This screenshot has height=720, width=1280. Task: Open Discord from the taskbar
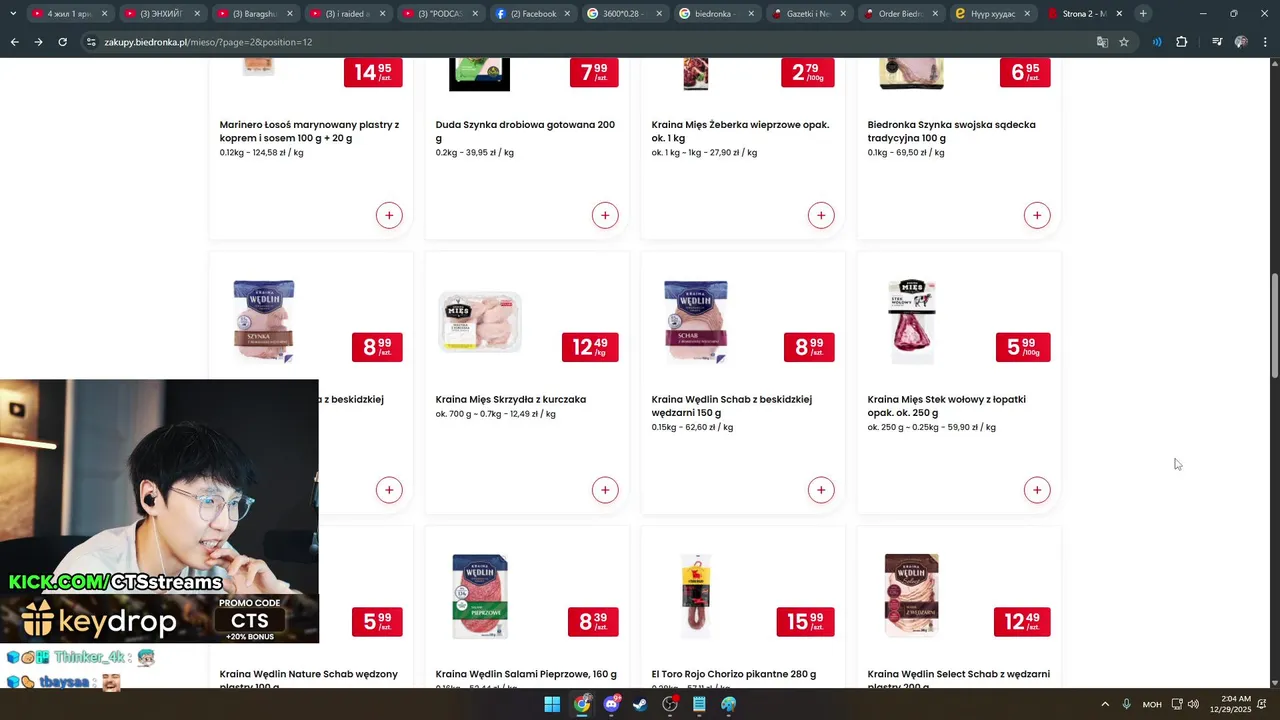611,704
